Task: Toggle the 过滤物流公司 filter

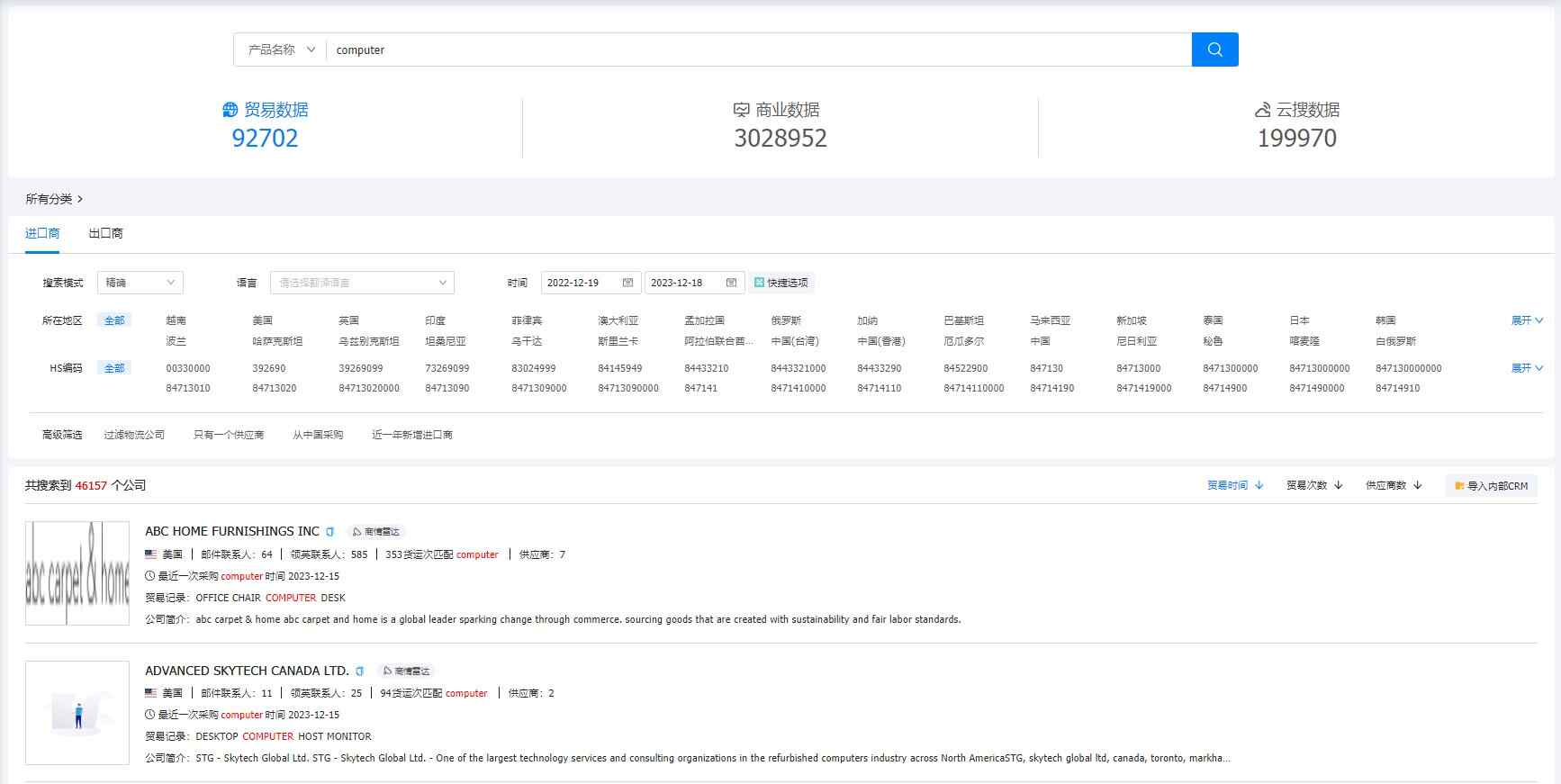Action: pyautogui.click(x=134, y=435)
